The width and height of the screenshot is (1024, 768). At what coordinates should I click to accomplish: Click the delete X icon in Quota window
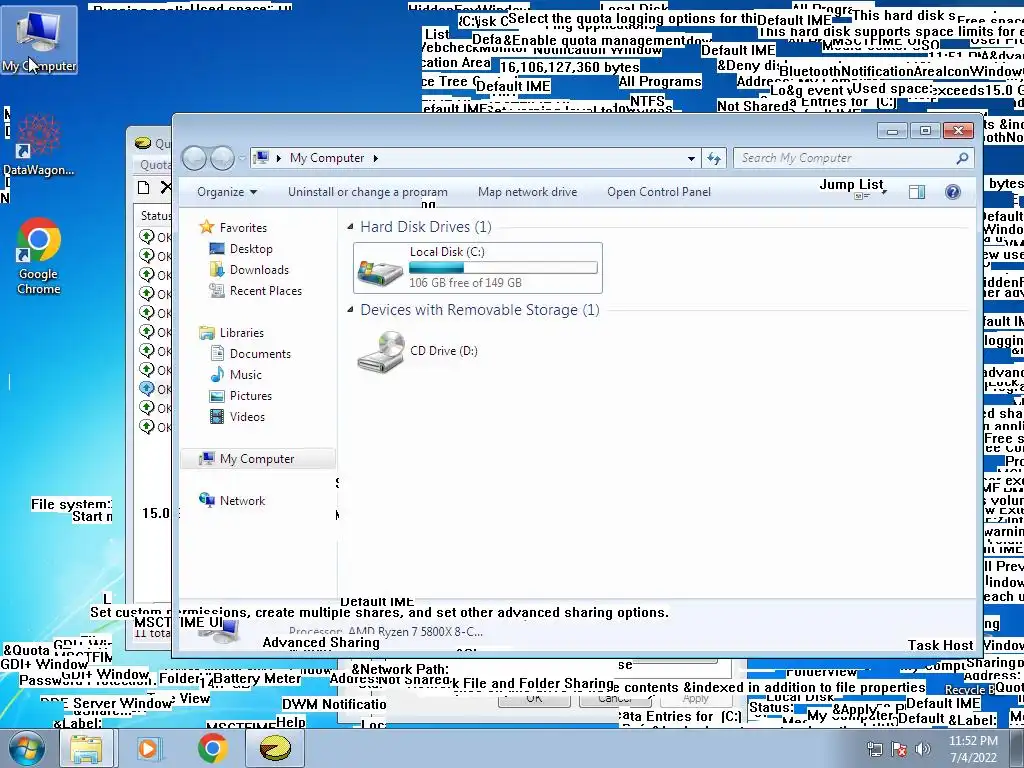point(166,188)
